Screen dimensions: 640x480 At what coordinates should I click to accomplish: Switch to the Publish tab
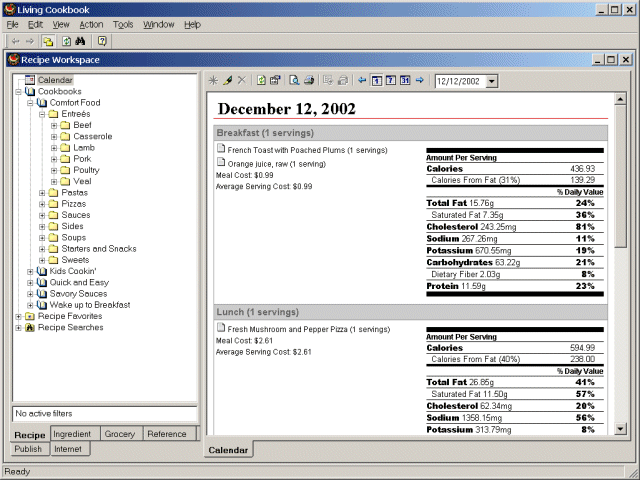tap(28, 449)
